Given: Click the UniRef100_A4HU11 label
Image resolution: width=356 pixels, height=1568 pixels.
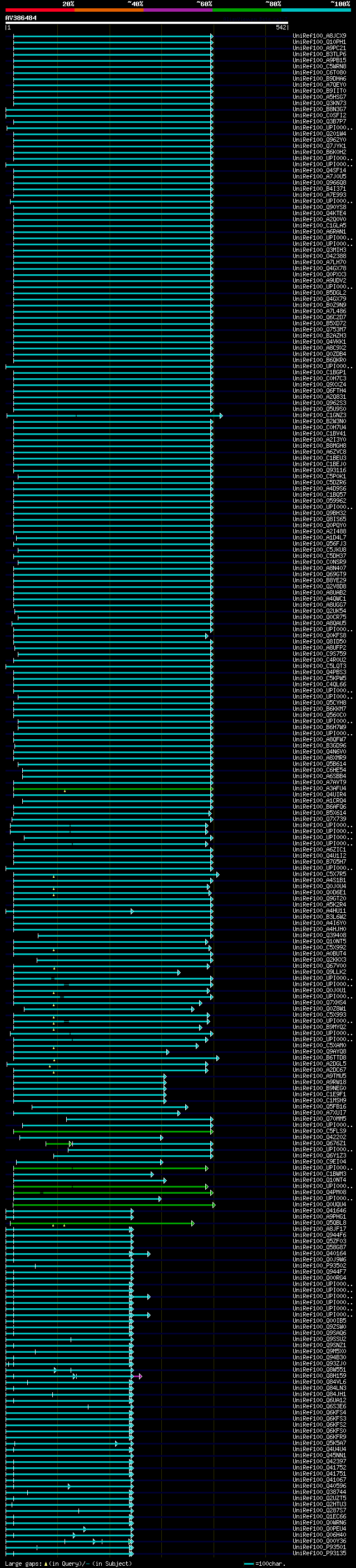Looking at the screenshot, I should tap(319, 911).
